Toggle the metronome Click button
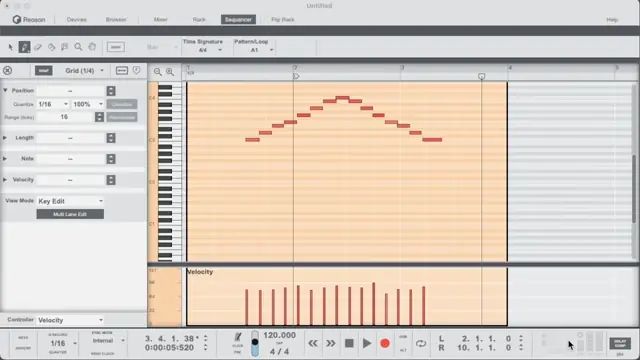The width and height of the screenshot is (640, 360). pyautogui.click(x=238, y=338)
